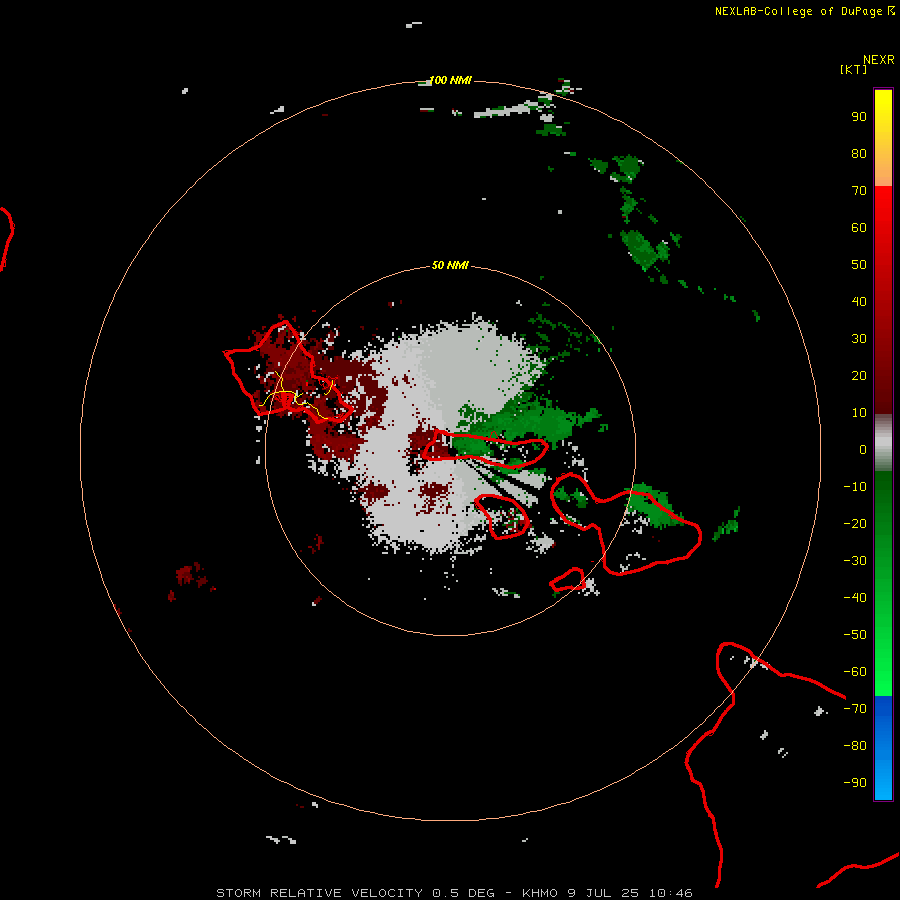Click the -60 value on velocity scale
Screen dimensions: 900x900
click(x=855, y=672)
